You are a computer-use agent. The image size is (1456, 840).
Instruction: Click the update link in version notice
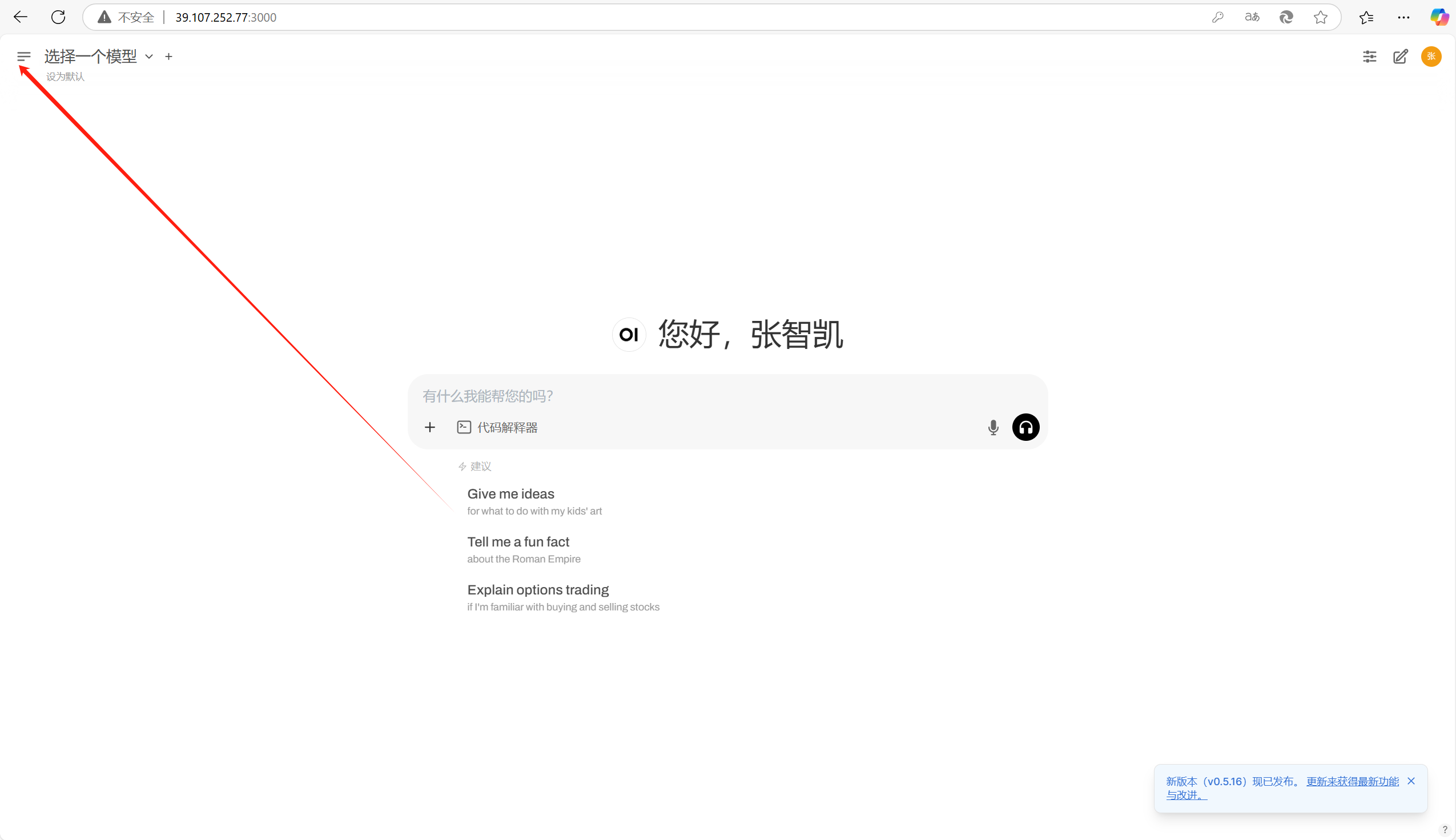[1352, 781]
